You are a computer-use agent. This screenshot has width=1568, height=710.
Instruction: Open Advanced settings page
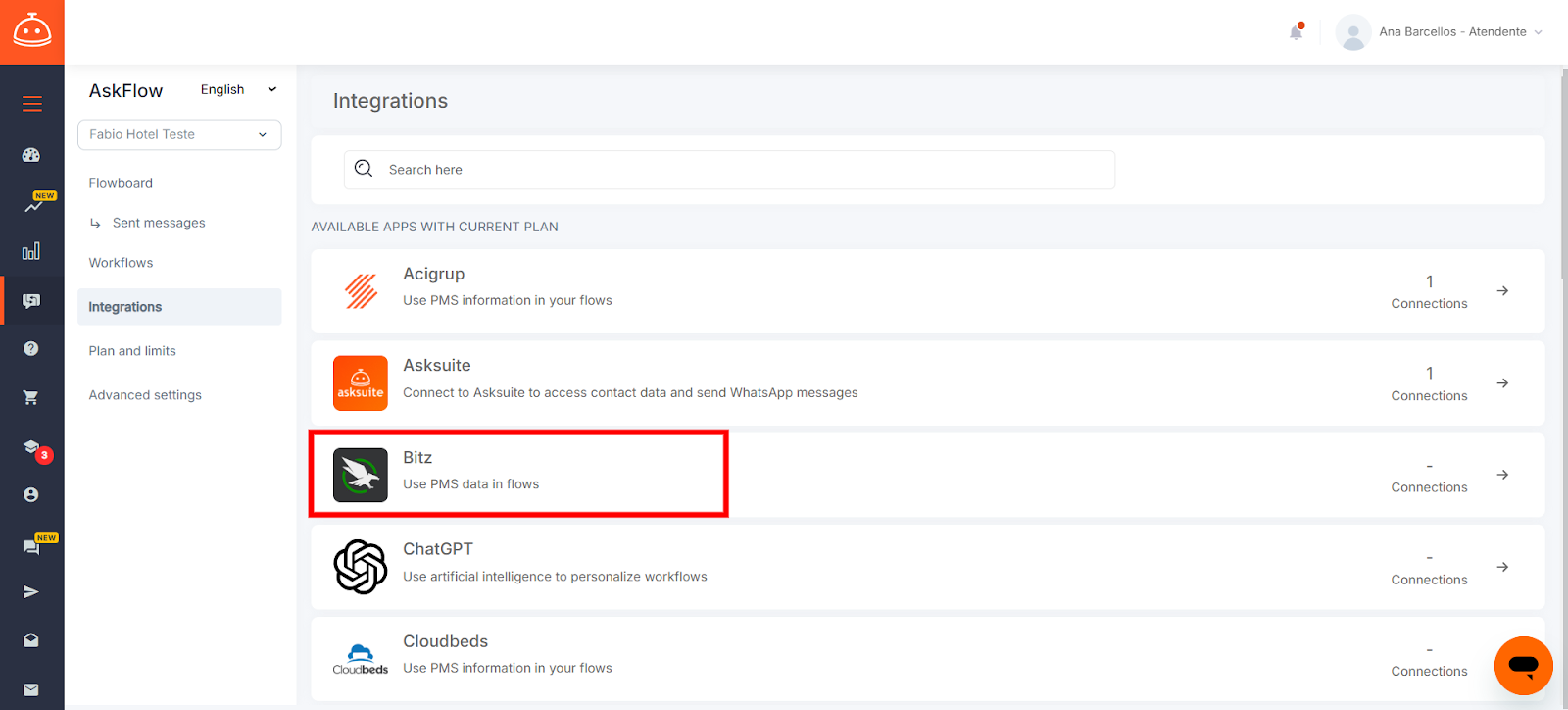click(x=145, y=395)
